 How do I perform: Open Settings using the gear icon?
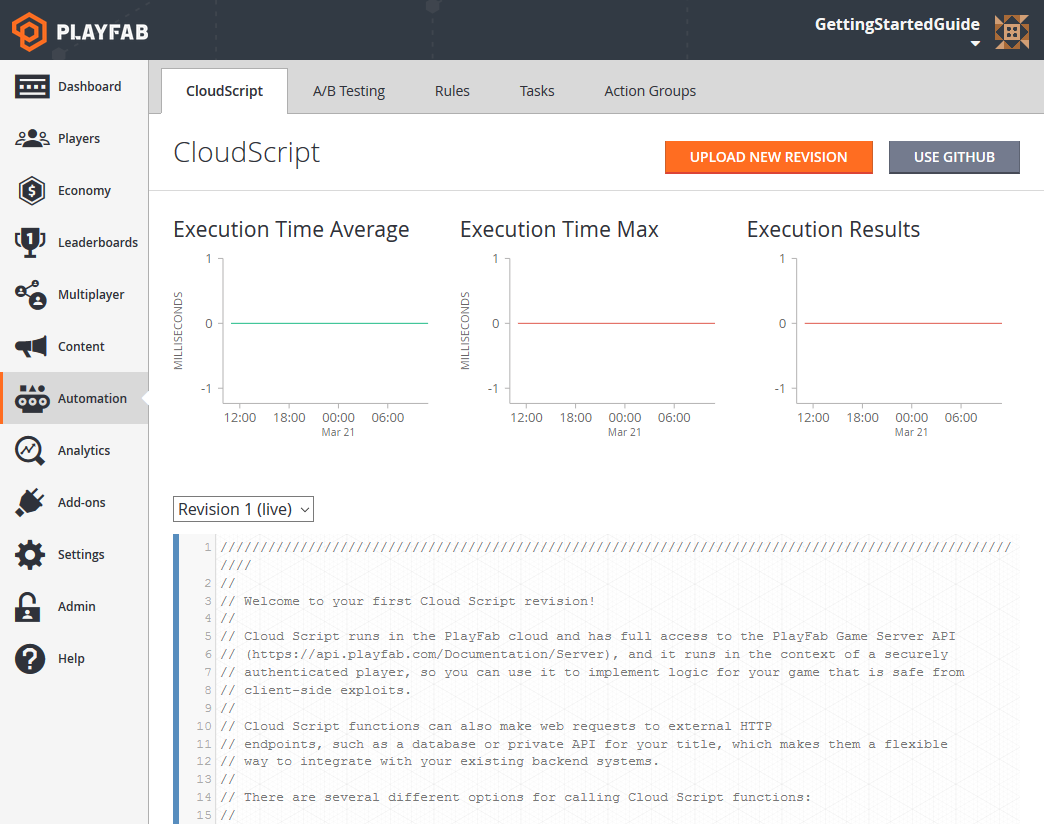pos(32,555)
